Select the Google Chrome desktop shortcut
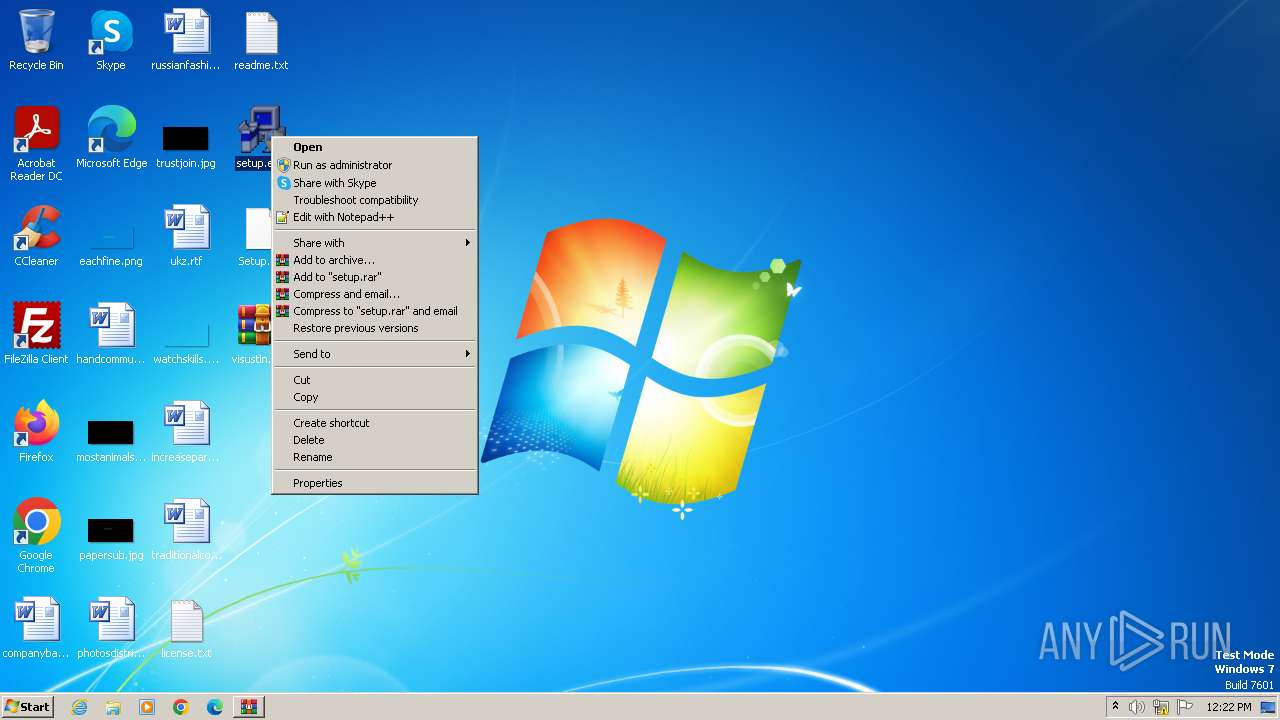The image size is (1280, 720). 36,536
